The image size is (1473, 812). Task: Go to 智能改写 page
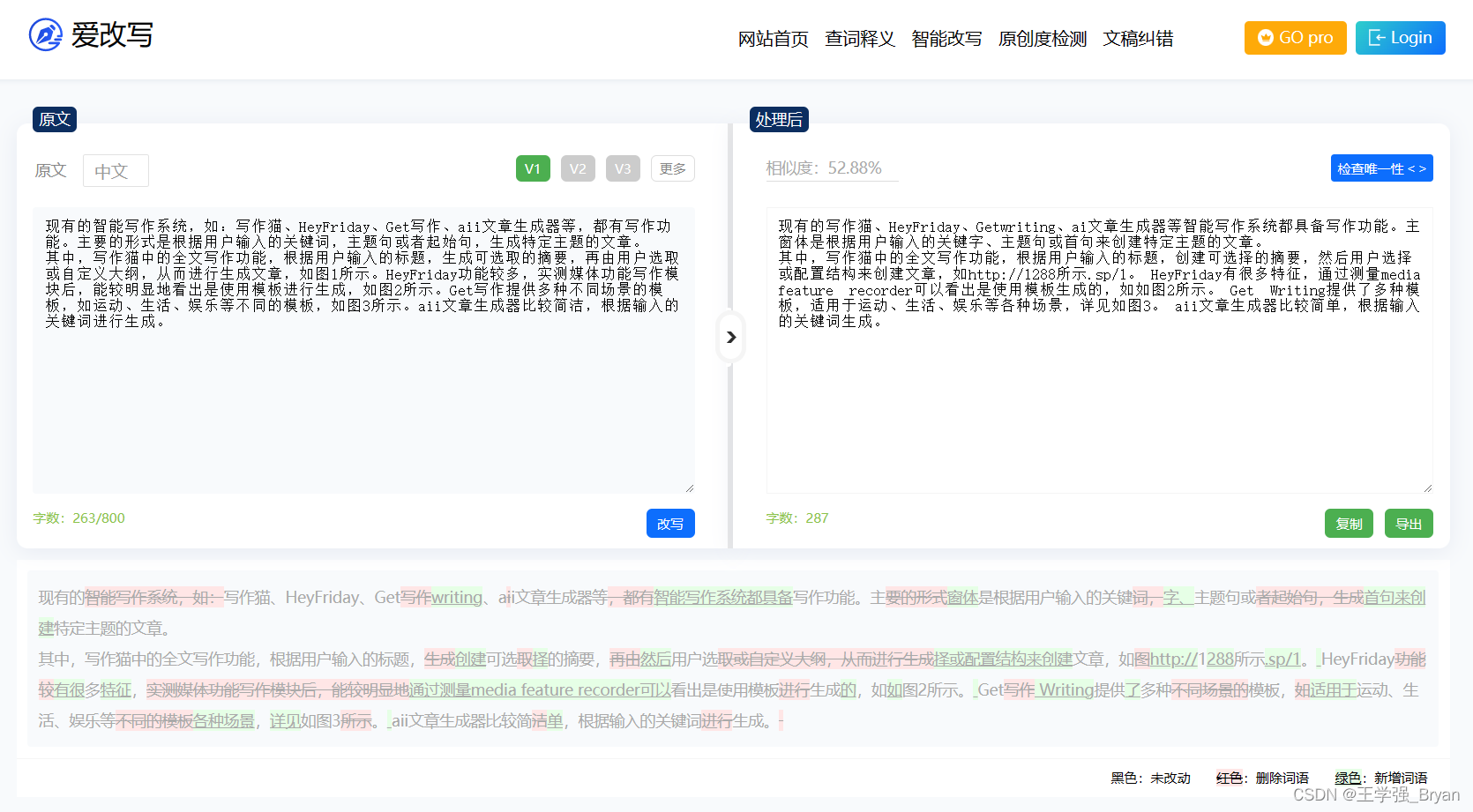point(946,39)
